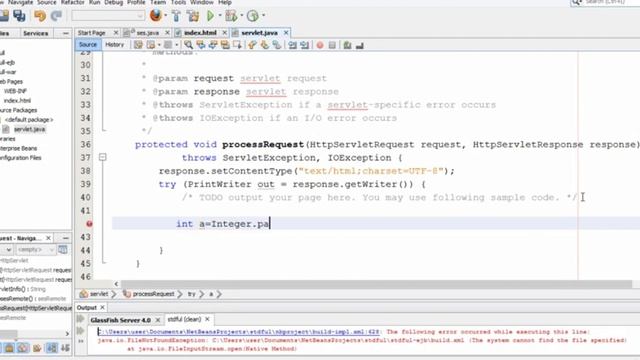The image size is (640, 360).
Task: Click Find Previous Occurrence icon
Action: click(x=200, y=45)
